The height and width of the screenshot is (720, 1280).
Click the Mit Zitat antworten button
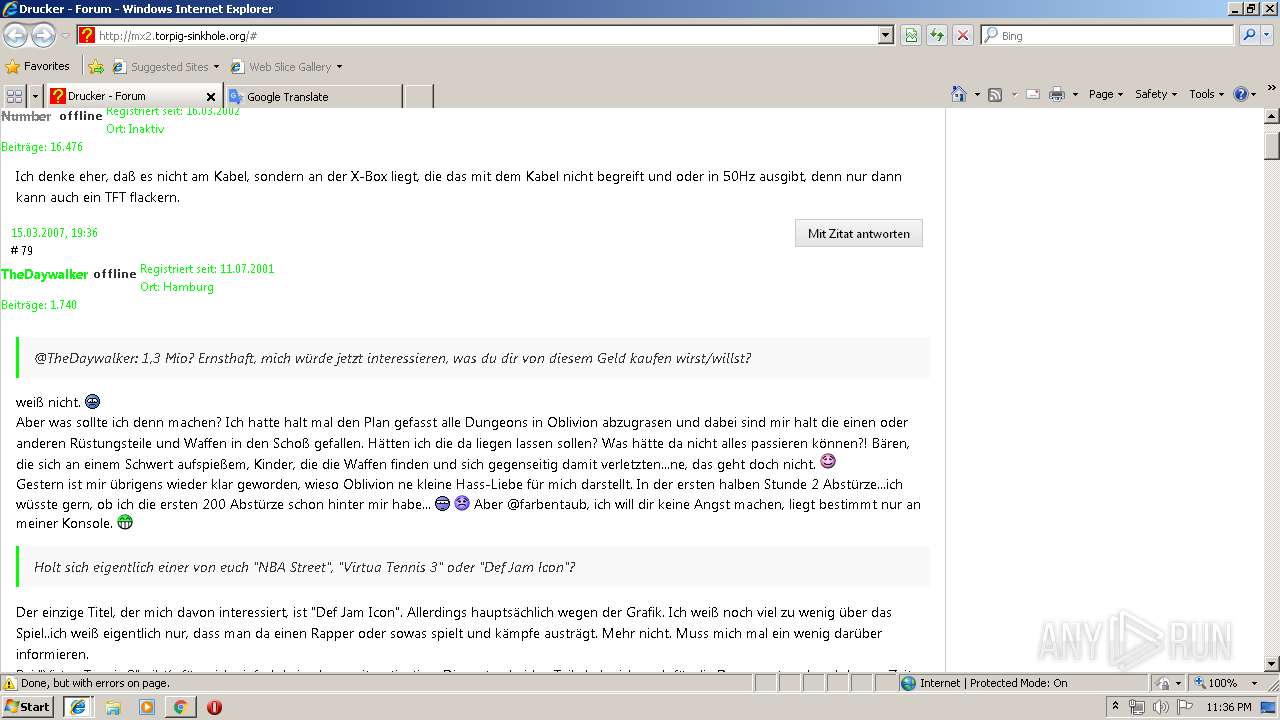click(x=859, y=233)
